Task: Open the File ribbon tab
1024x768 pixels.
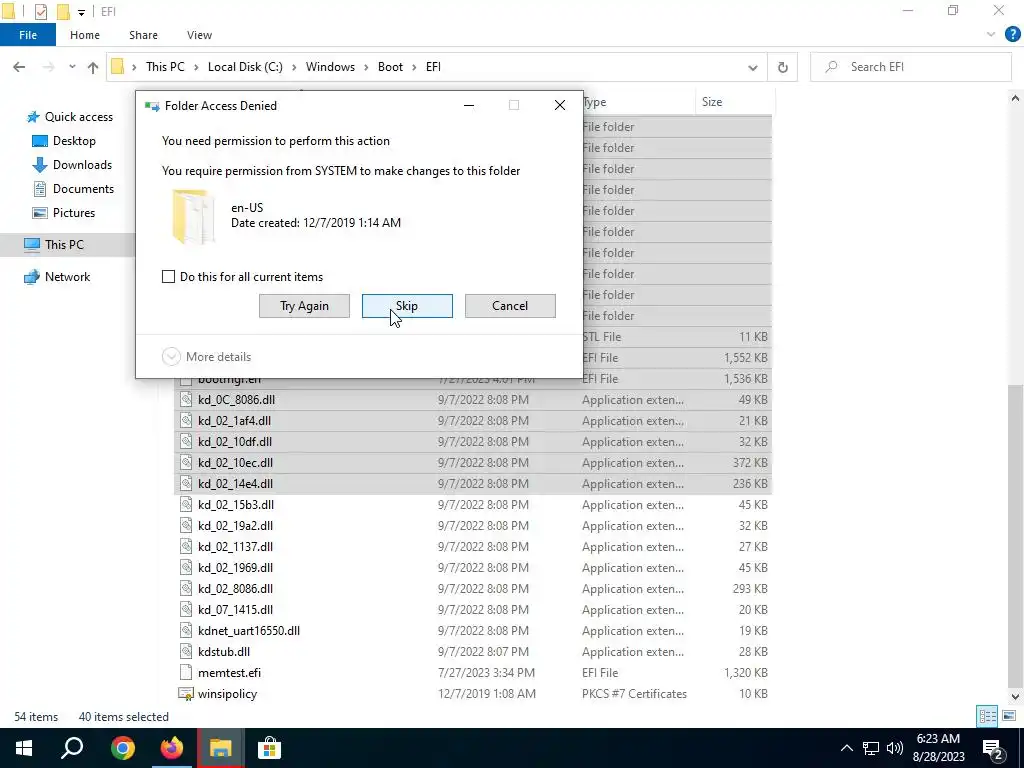Action: click(x=27, y=35)
